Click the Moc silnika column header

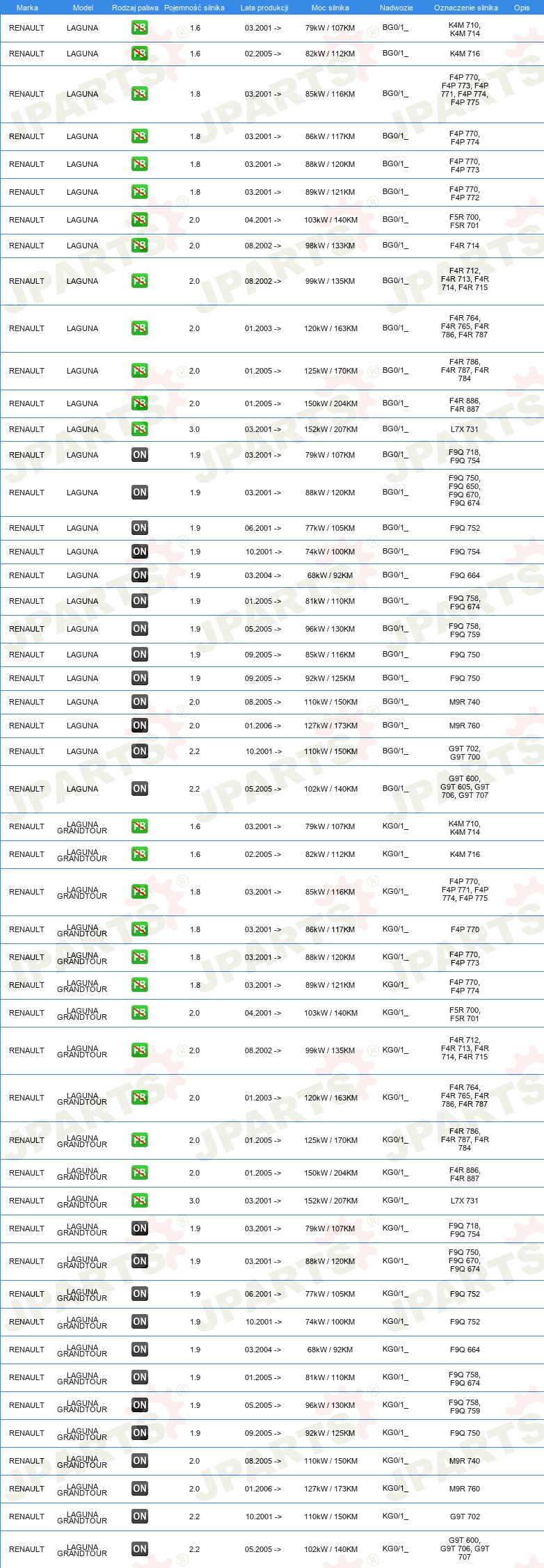coord(330,8)
